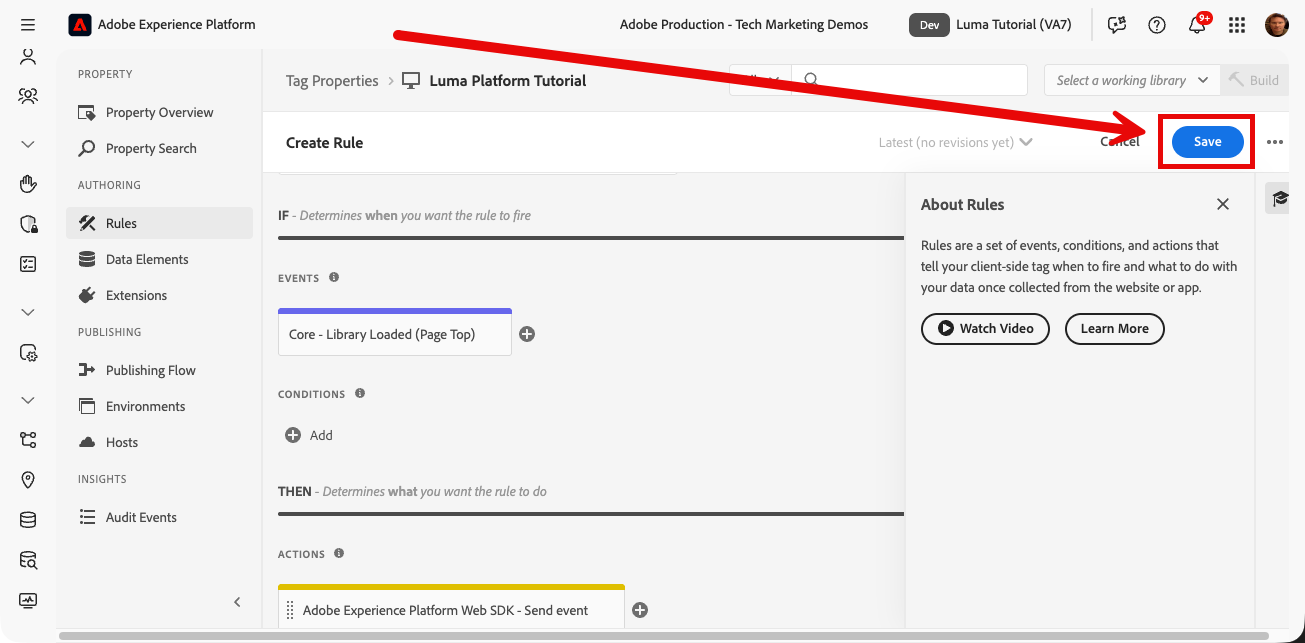The width and height of the screenshot is (1305, 643).
Task: Open Property Overview page
Action: (x=159, y=112)
